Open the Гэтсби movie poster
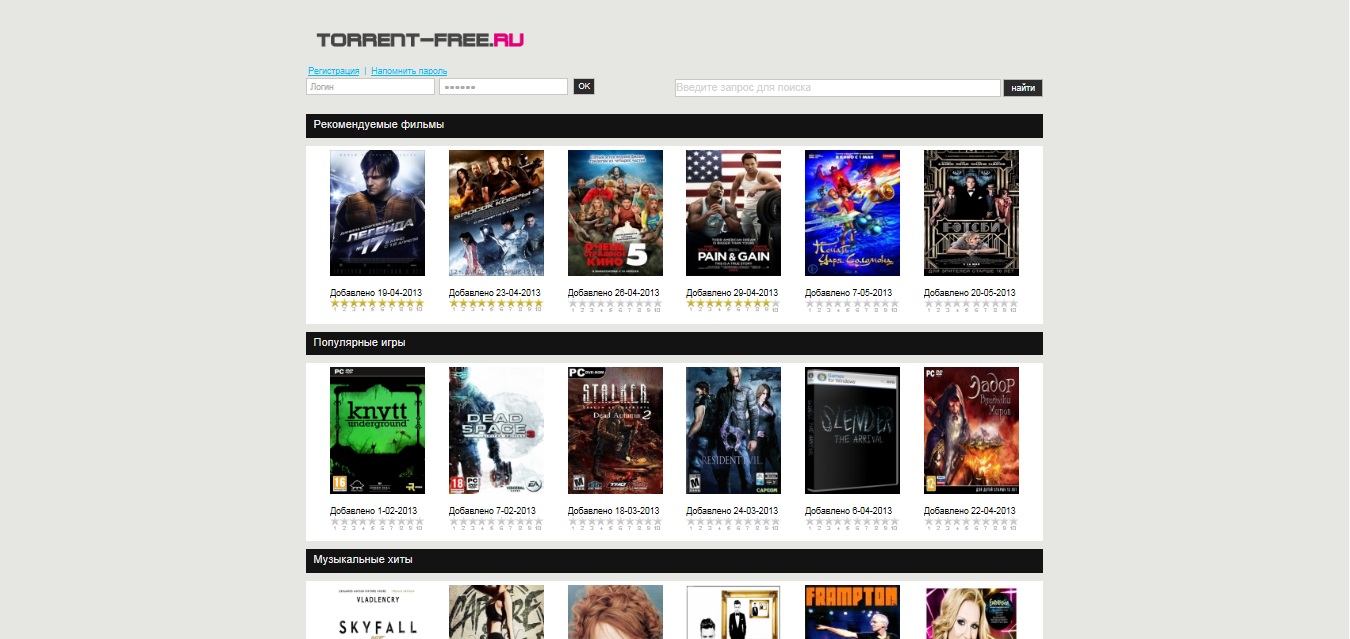Image resolution: width=1350 pixels, height=639 pixels. pyautogui.click(x=971, y=213)
